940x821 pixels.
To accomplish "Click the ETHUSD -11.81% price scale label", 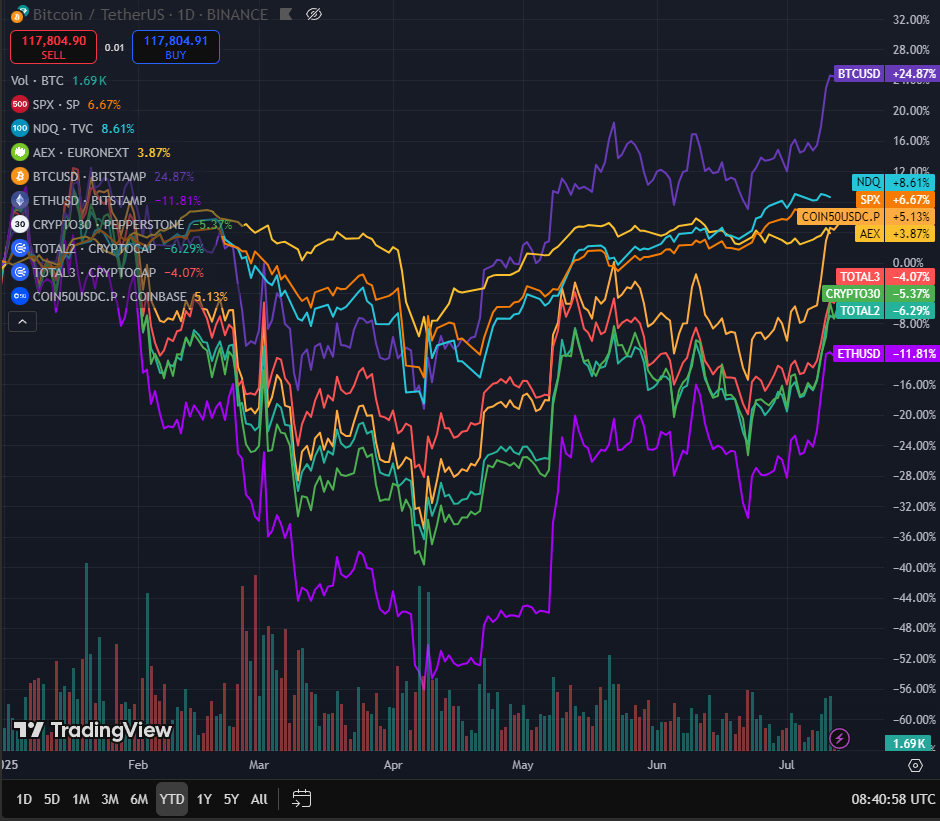I will 887,354.
